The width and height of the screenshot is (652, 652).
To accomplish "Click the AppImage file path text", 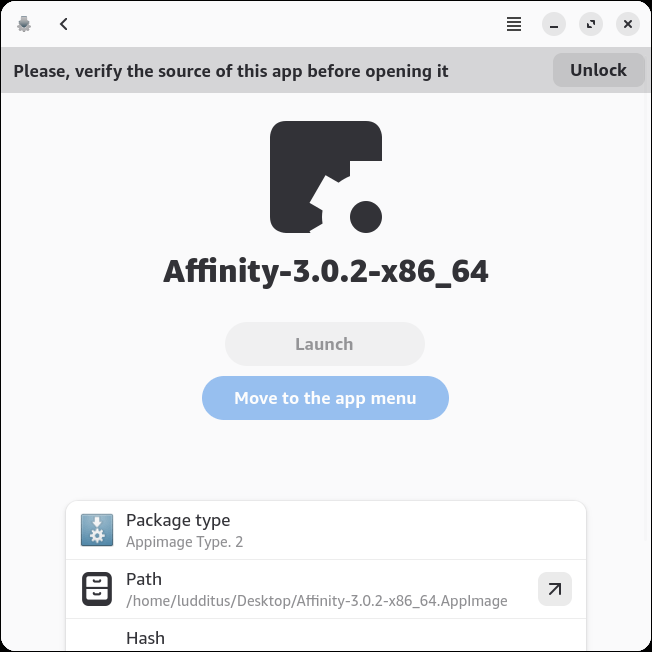I will (x=317, y=601).
